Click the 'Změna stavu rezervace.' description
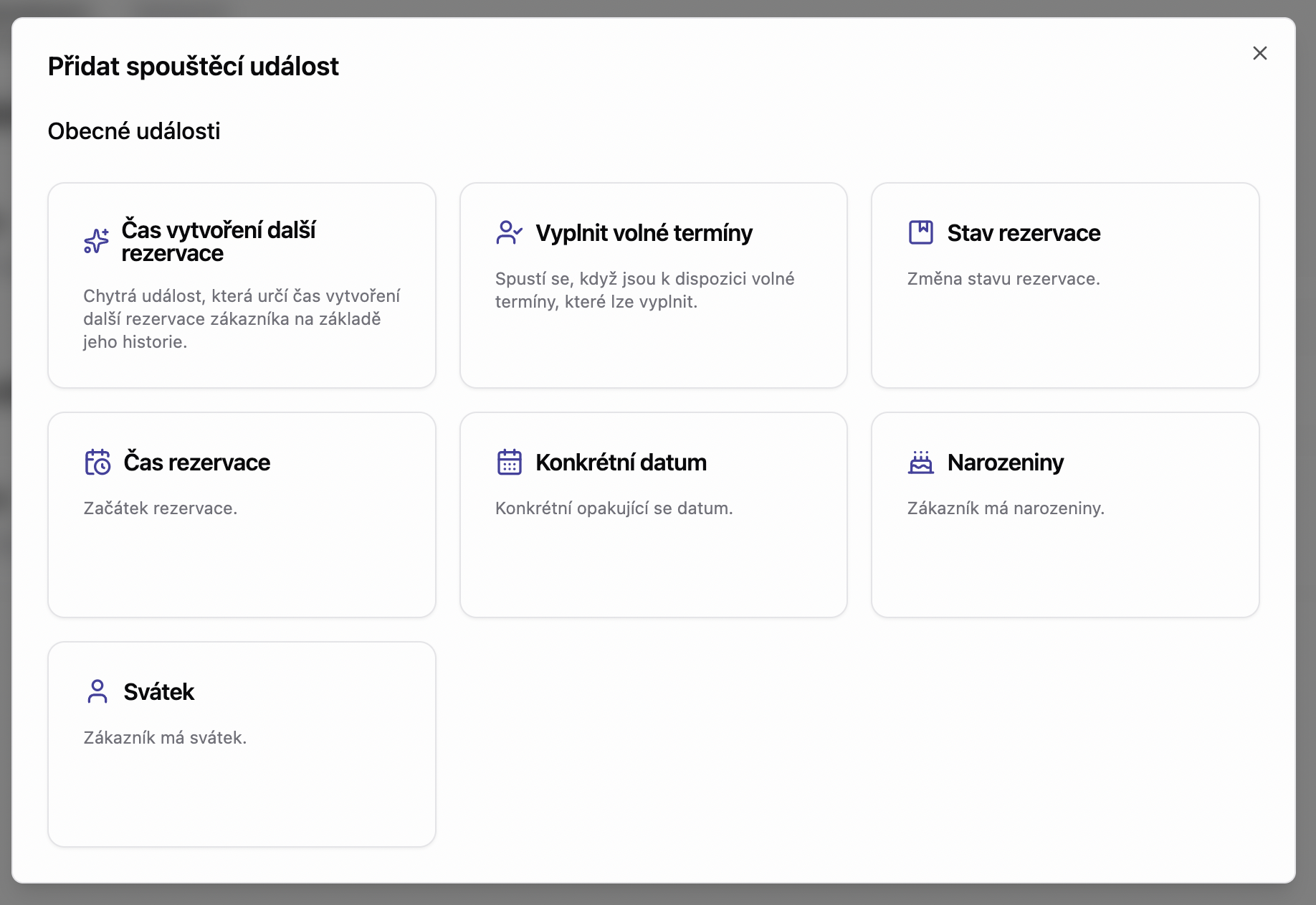This screenshot has width=1316, height=905. (x=1003, y=279)
